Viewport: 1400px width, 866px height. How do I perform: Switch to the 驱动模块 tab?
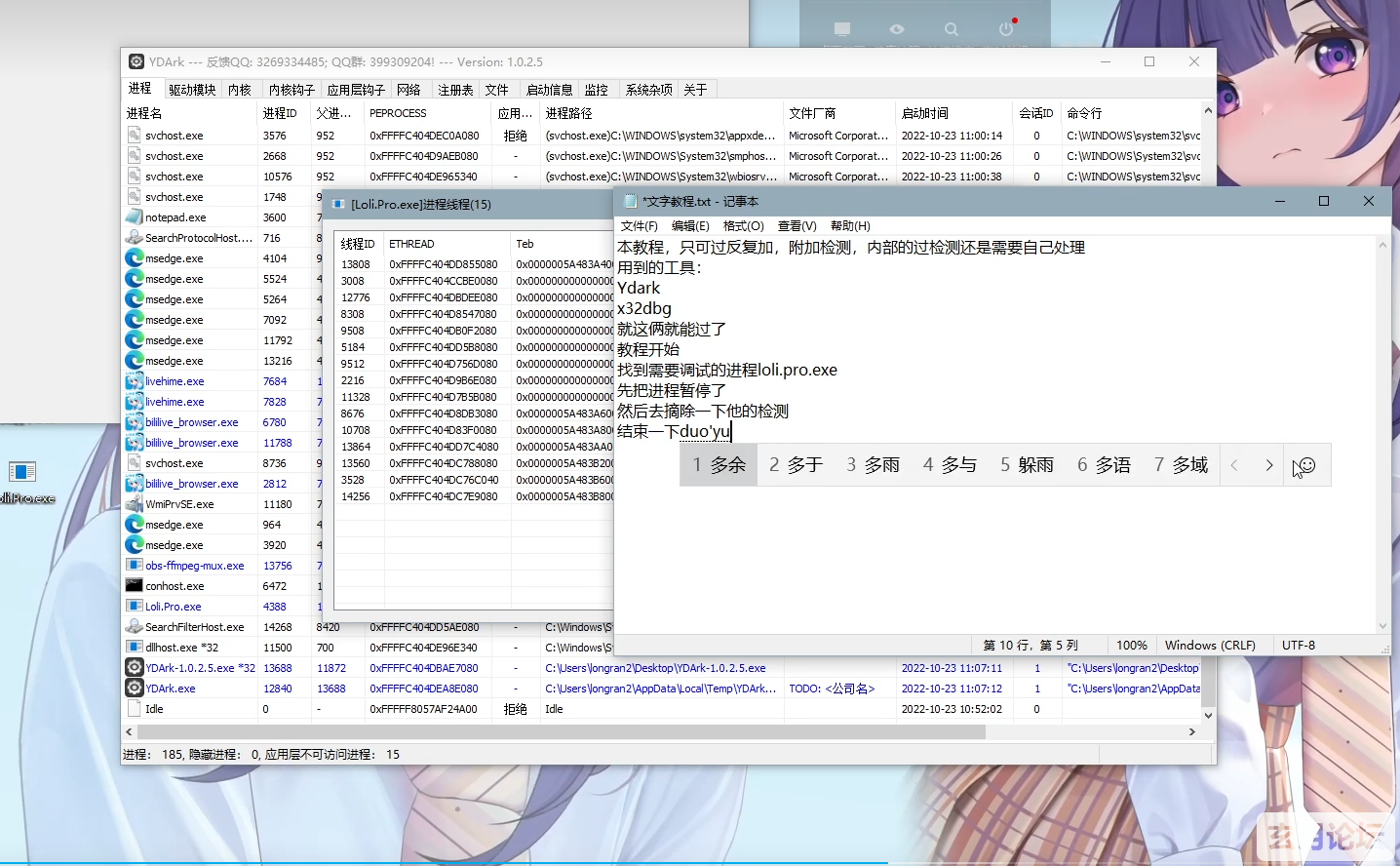[192, 90]
